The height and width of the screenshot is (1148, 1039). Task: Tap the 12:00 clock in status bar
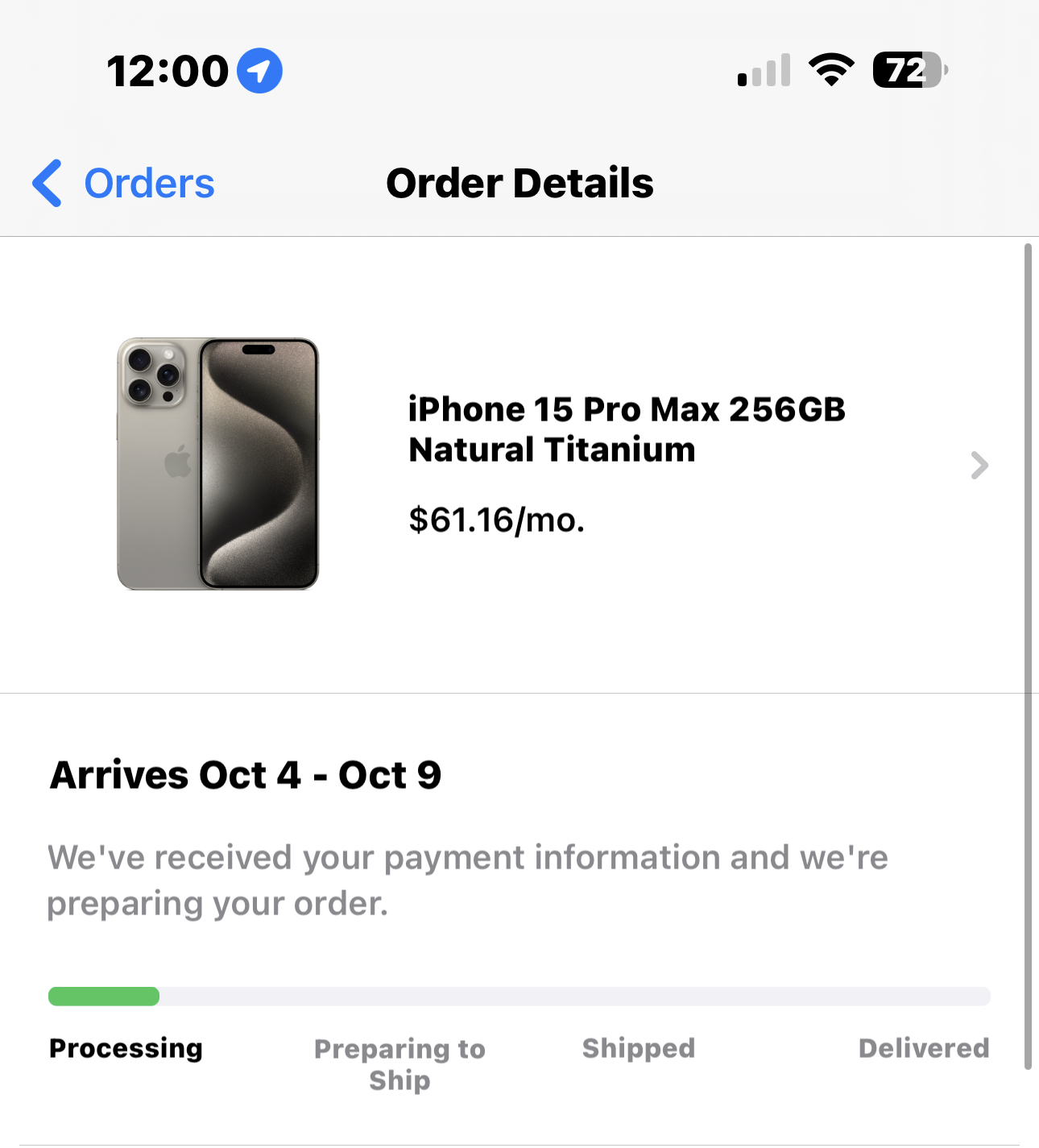tap(168, 71)
